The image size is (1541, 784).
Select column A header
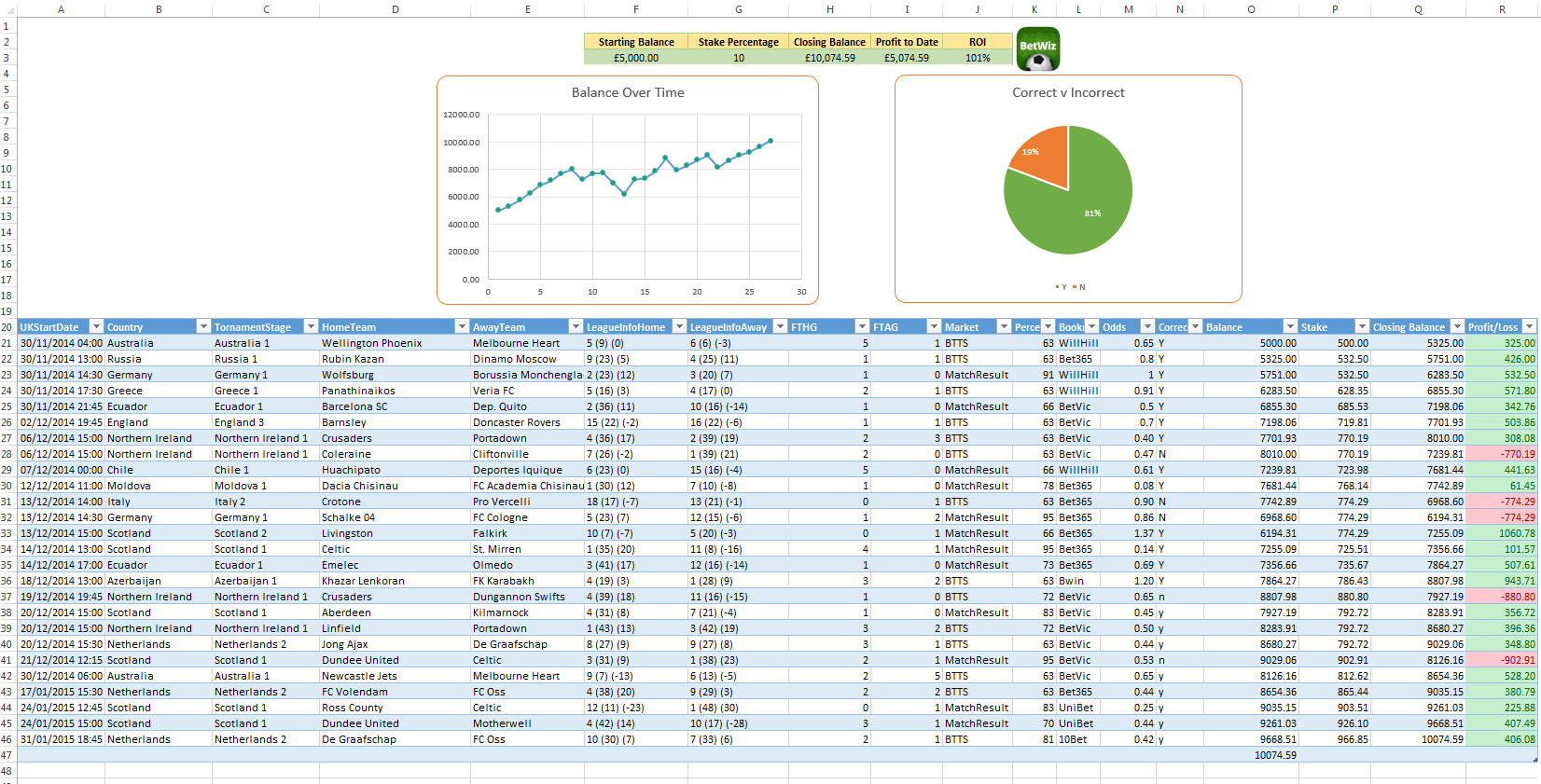(x=61, y=9)
